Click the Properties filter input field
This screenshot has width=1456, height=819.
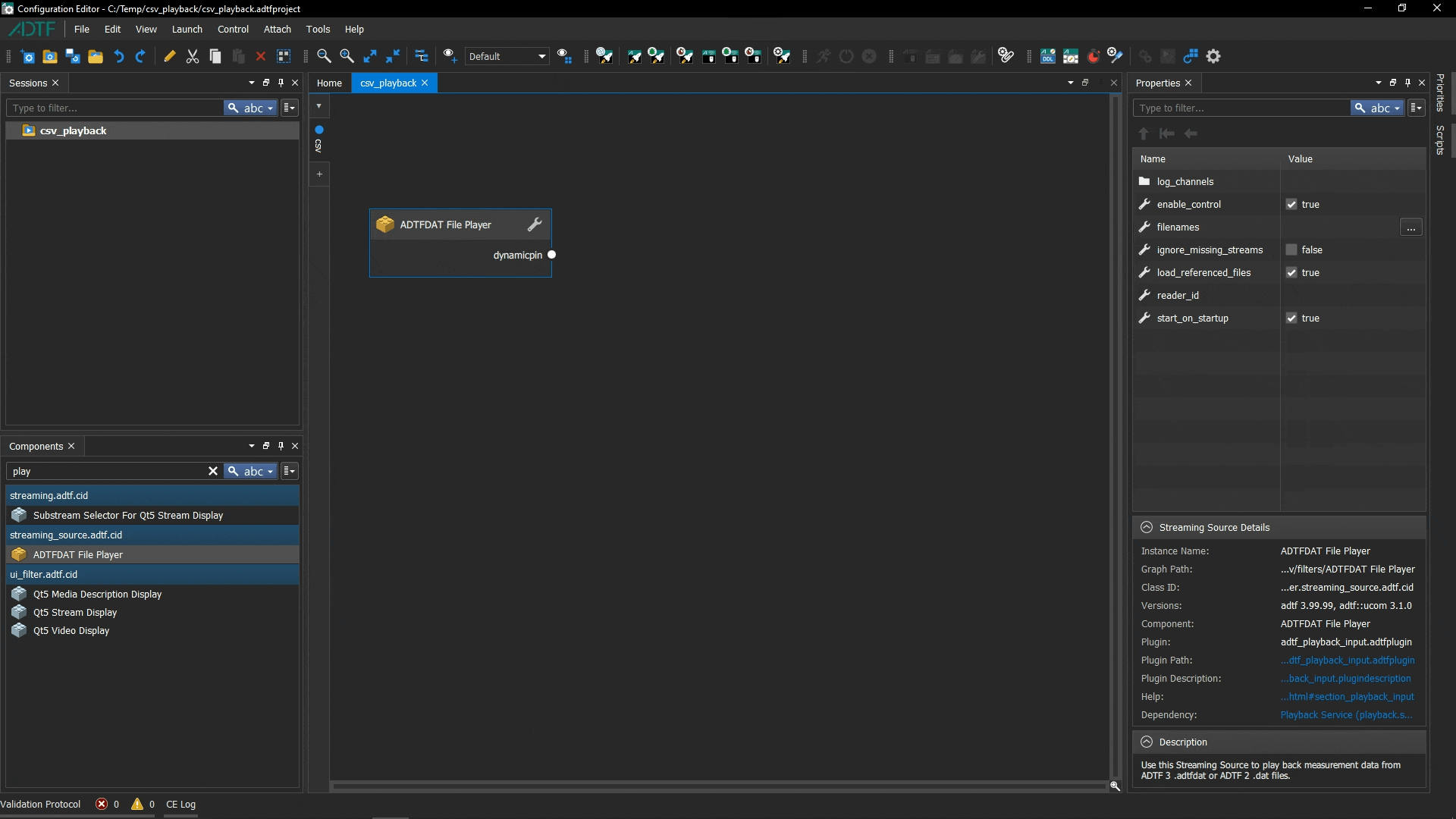[x=1241, y=108]
